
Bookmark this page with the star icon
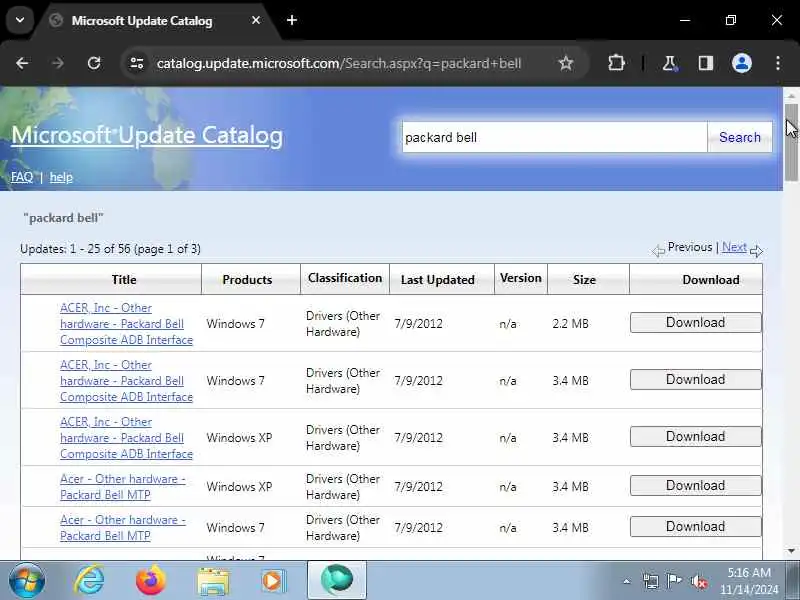(566, 63)
